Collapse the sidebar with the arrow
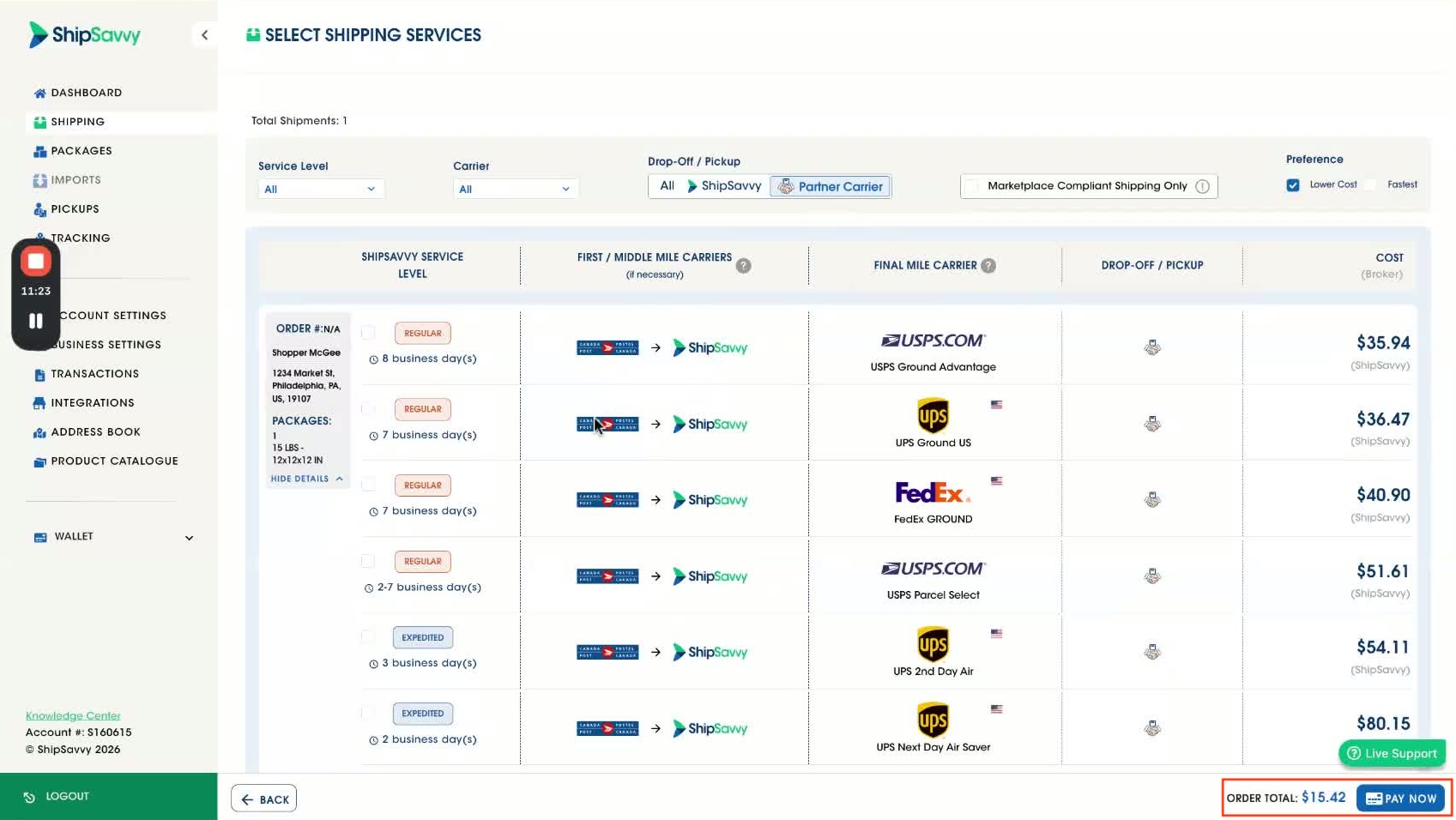Viewport: 1456px width, 820px height. (x=204, y=35)
